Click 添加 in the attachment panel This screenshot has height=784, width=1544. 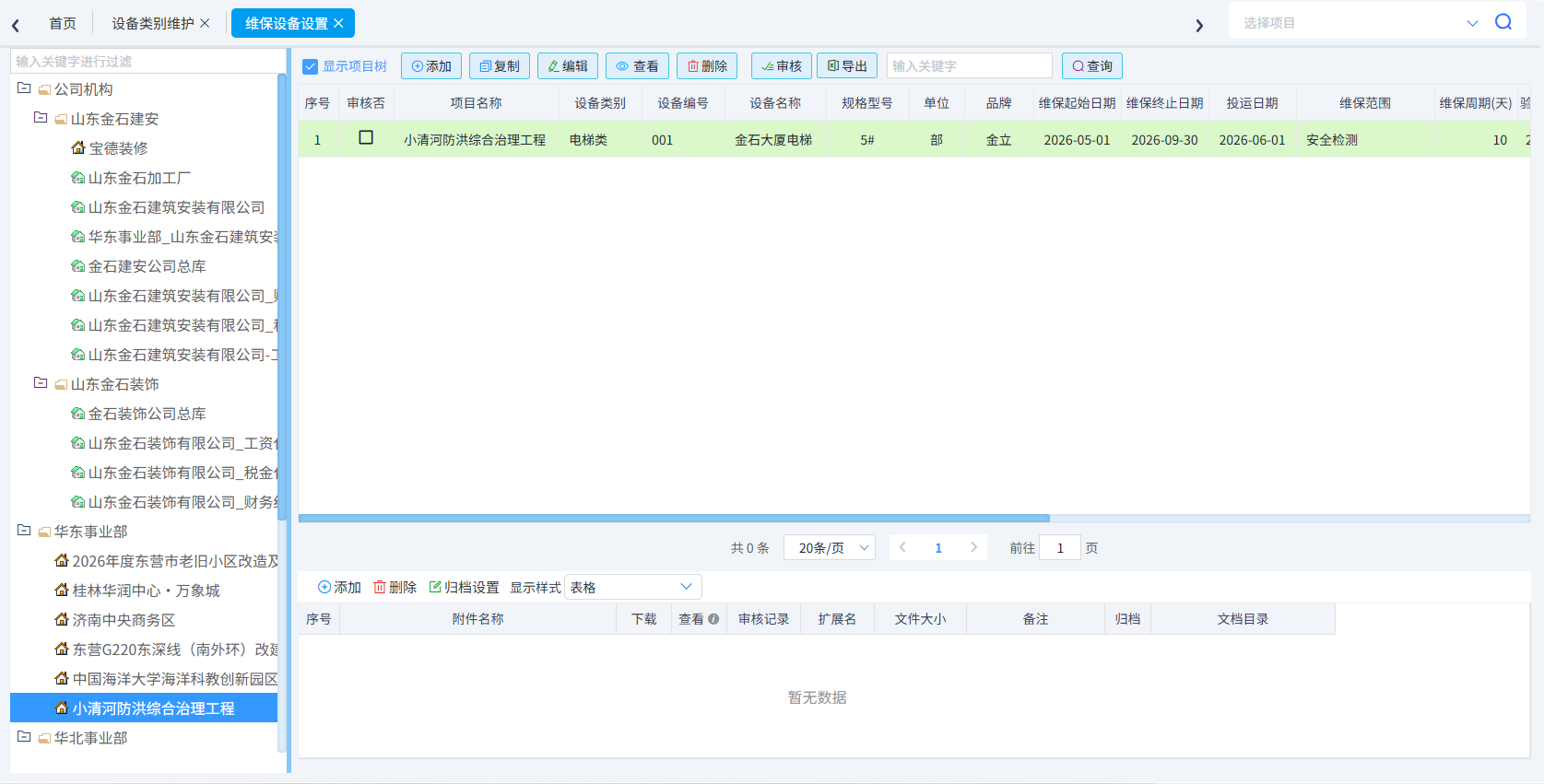339,588
